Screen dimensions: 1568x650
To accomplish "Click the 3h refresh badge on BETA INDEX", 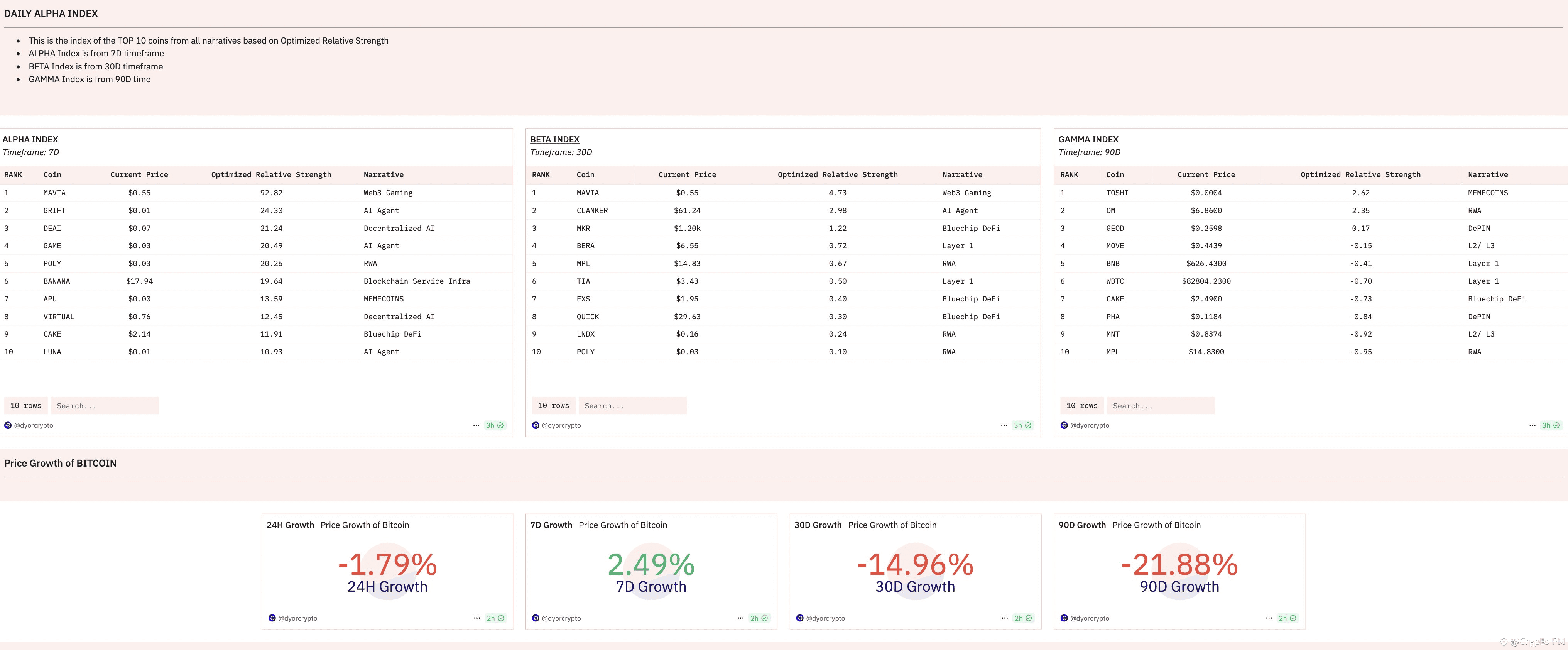I will pos(1022,425).
